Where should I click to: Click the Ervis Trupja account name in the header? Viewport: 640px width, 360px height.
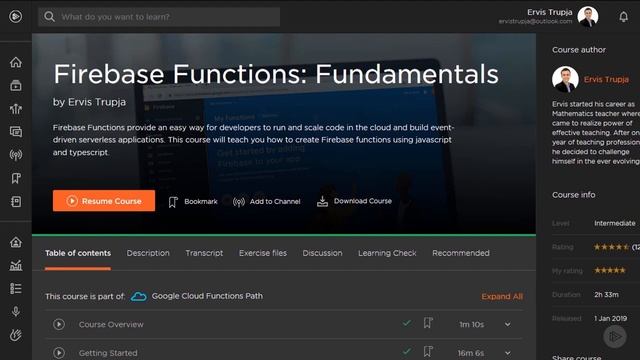tap(549, 12)
